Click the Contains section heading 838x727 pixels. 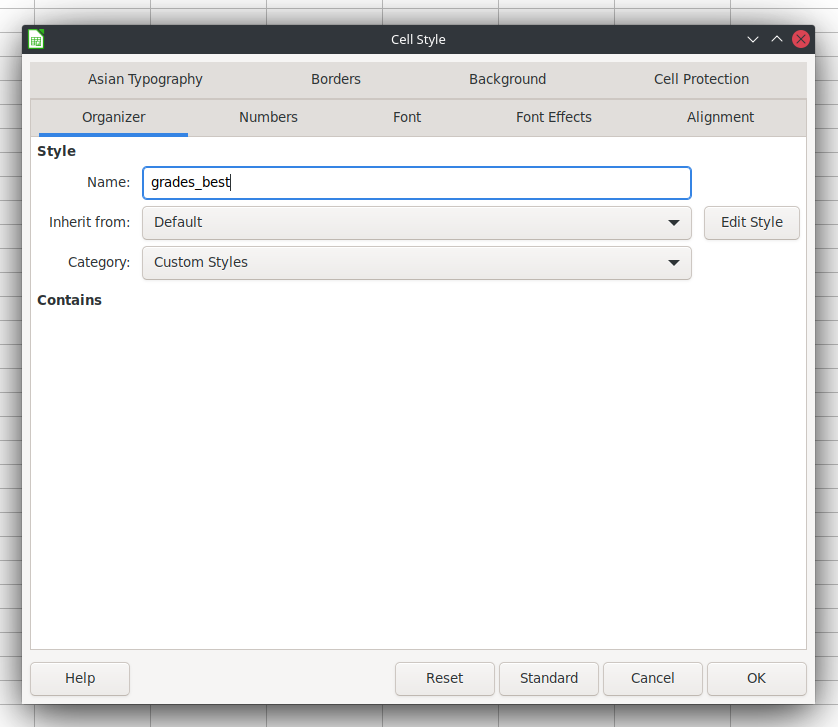click(x=69, y=300)
